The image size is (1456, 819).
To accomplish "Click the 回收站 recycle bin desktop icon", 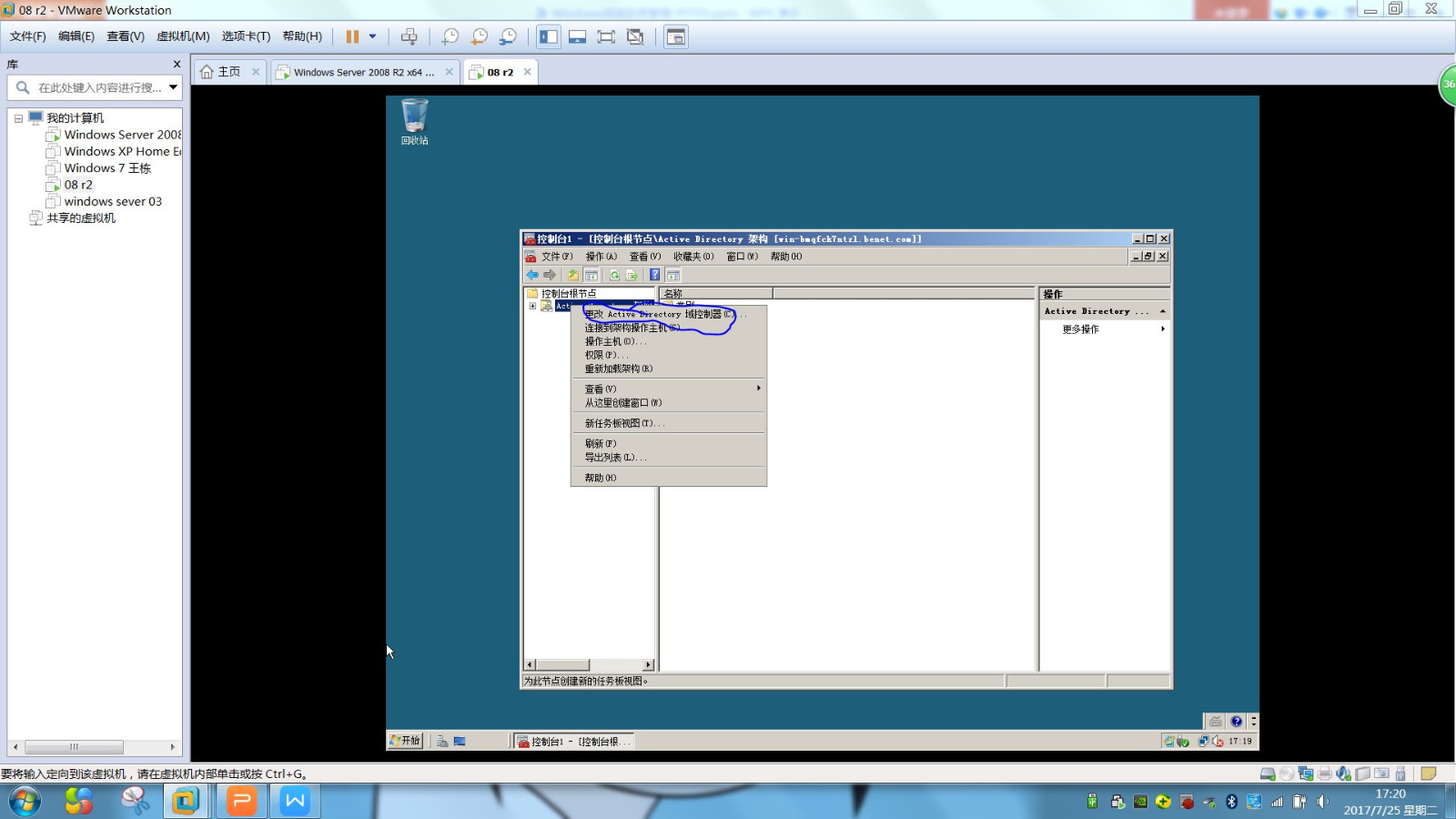I will (x=415, y=122).
